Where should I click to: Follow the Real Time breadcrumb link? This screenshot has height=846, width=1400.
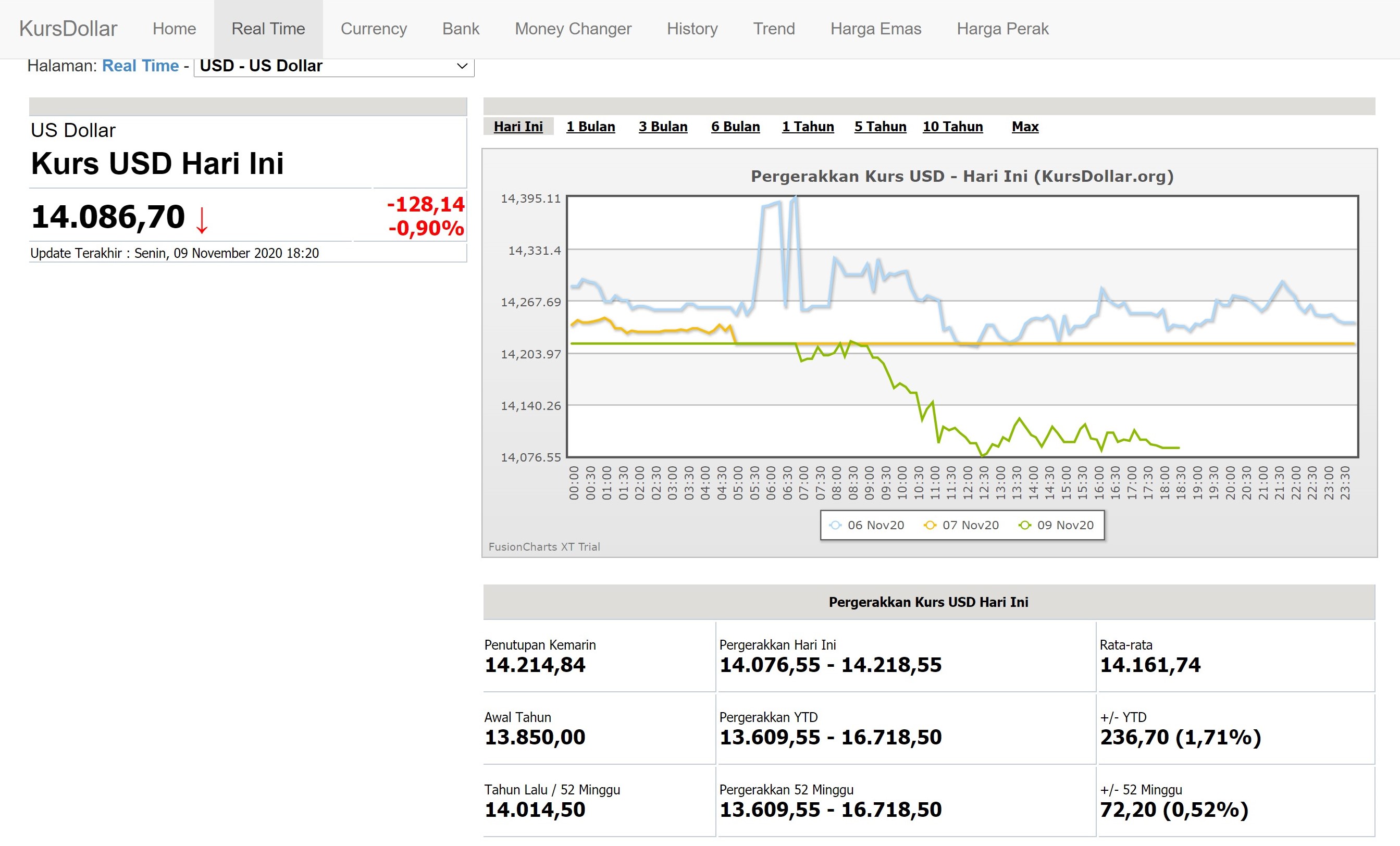(140, 66)
